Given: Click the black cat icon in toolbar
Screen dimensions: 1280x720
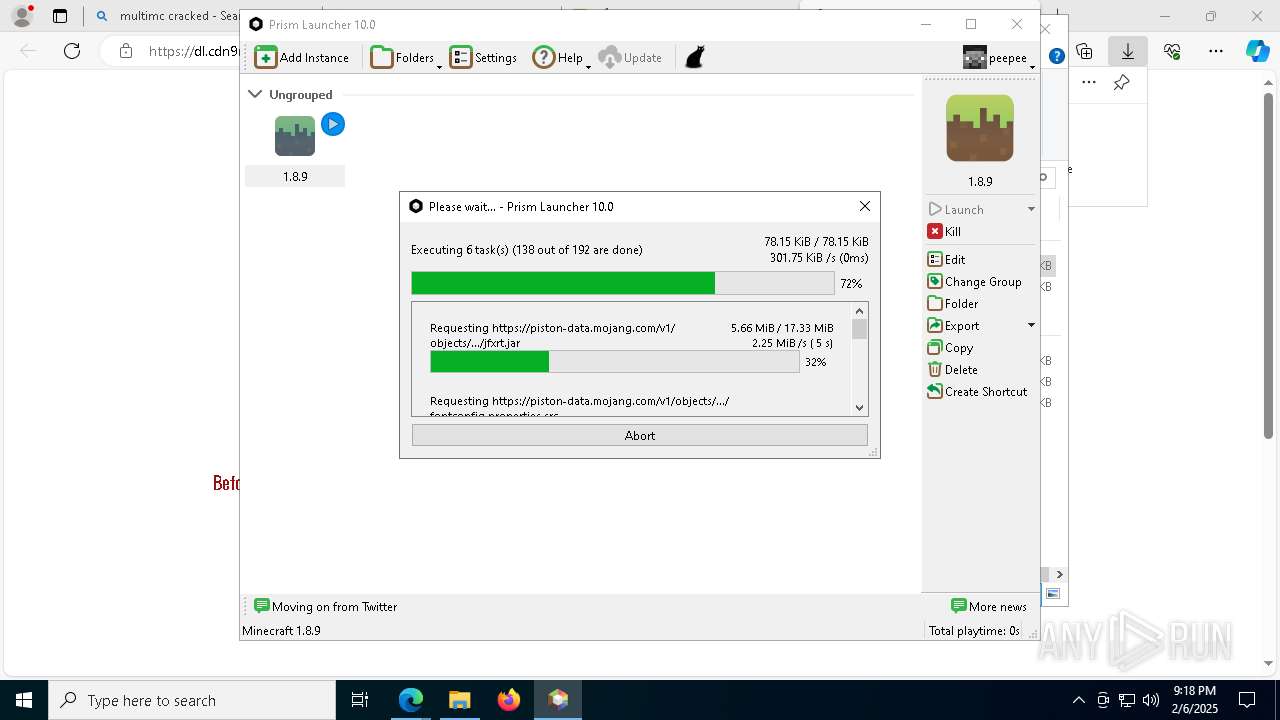Looking at the screenshot, I should (x=695, y=57).
